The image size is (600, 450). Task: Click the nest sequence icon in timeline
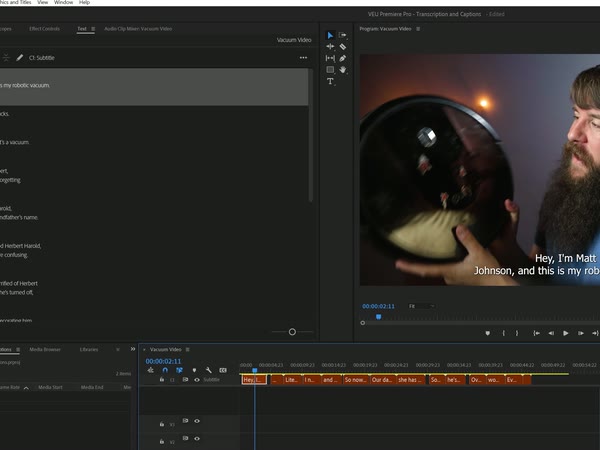pyautogui.click(x=151, y=370)
